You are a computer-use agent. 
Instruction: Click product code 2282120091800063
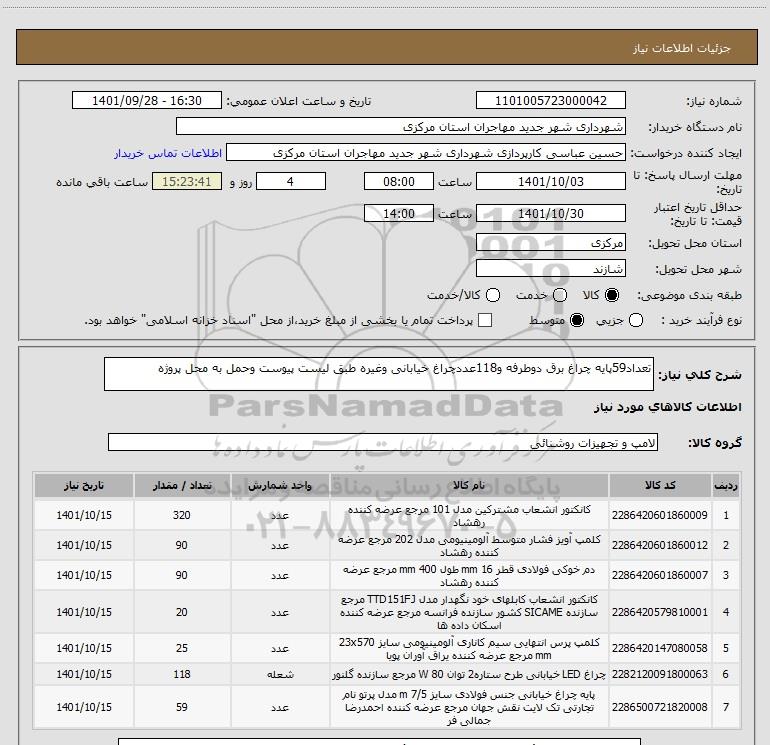coord(660,674)
